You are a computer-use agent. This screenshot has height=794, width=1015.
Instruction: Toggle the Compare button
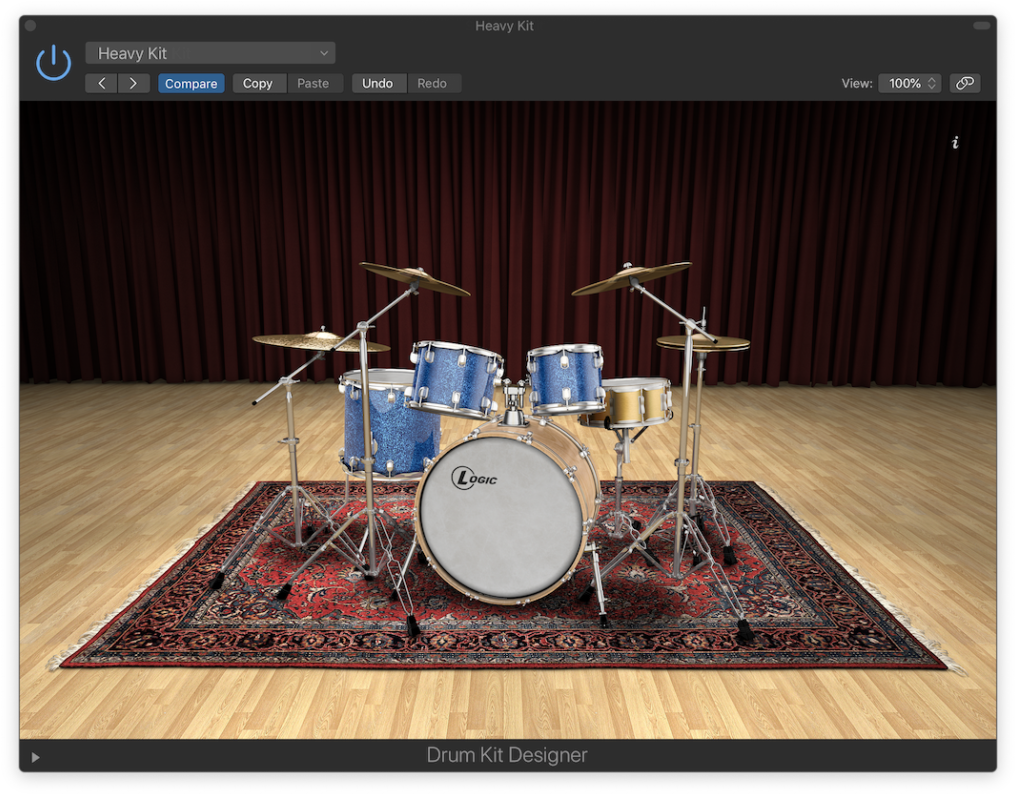191,83
